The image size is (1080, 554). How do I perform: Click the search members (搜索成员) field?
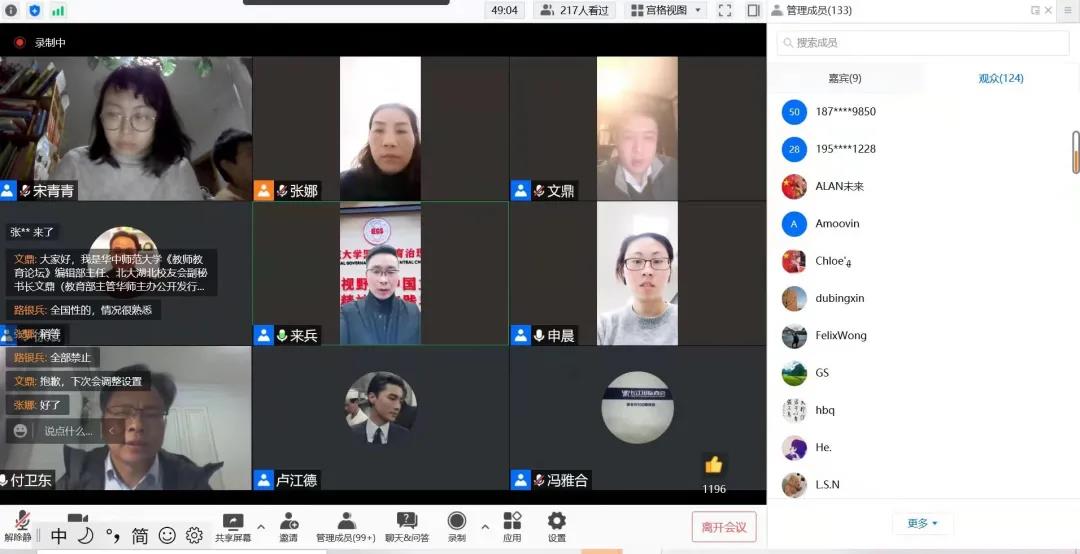click(923, 43)
